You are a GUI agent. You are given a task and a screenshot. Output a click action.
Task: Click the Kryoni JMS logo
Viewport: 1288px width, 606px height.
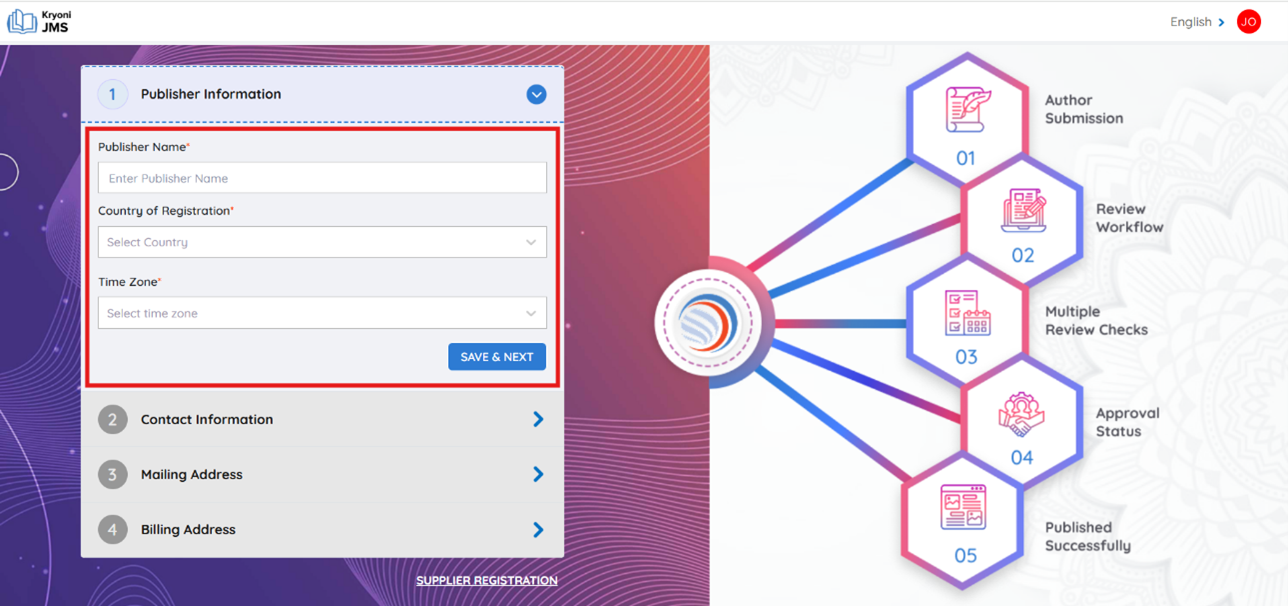[x=40, y=21]
